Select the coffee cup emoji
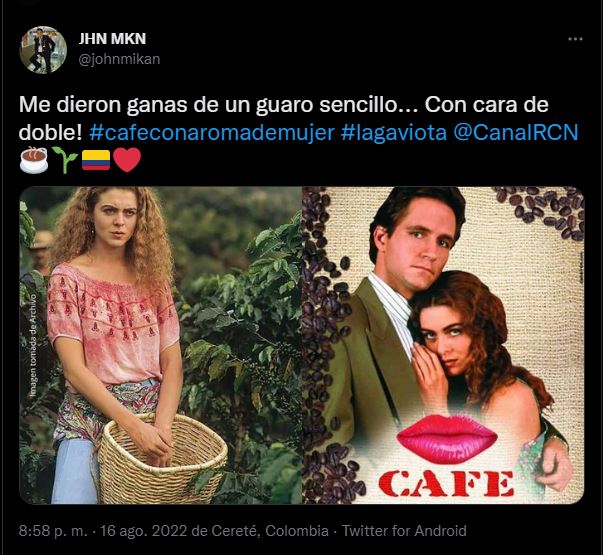Screen dimensions: 603x555 click(x=34, y=160)
